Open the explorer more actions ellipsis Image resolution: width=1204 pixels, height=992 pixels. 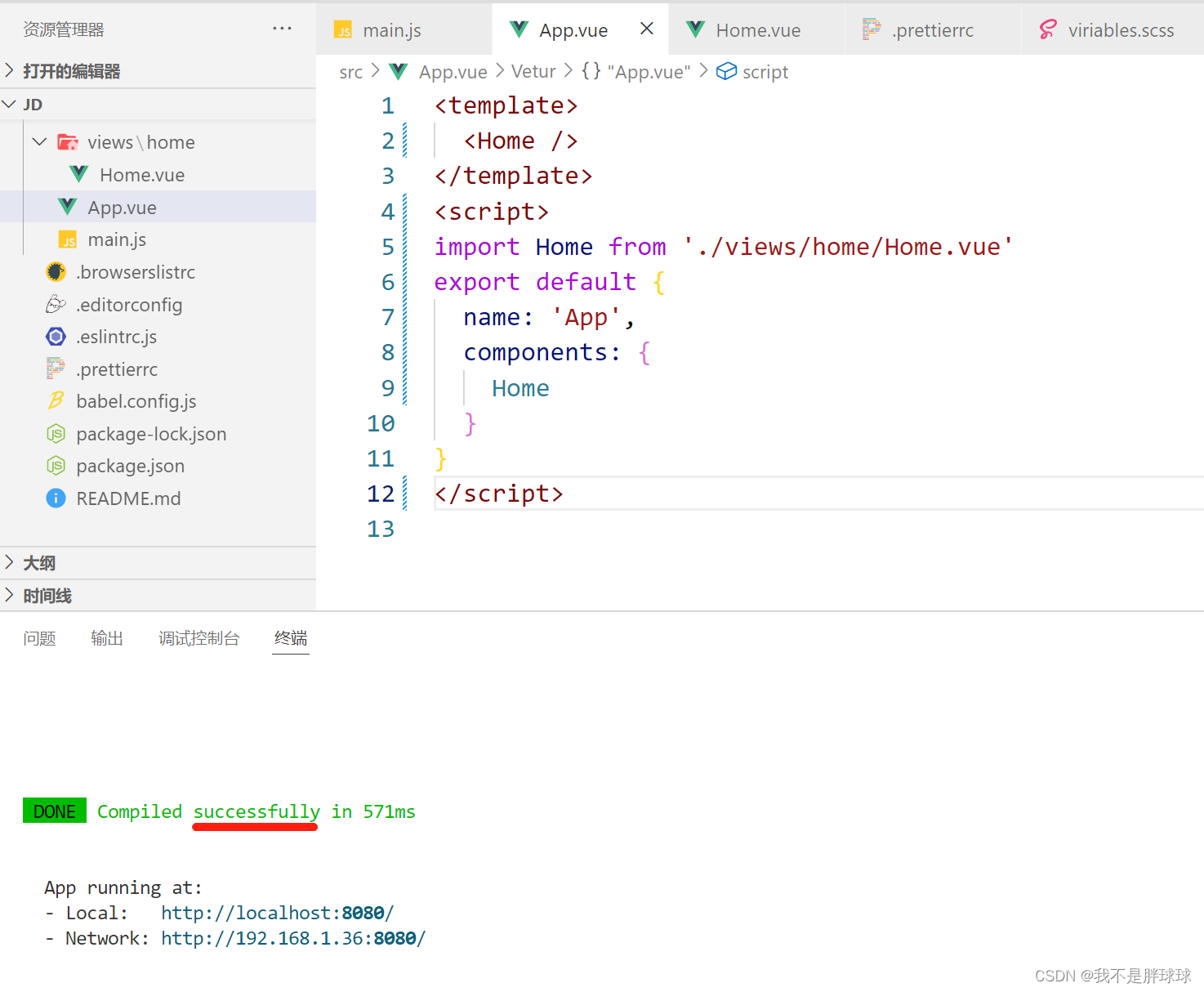click(x=282, y=29)
